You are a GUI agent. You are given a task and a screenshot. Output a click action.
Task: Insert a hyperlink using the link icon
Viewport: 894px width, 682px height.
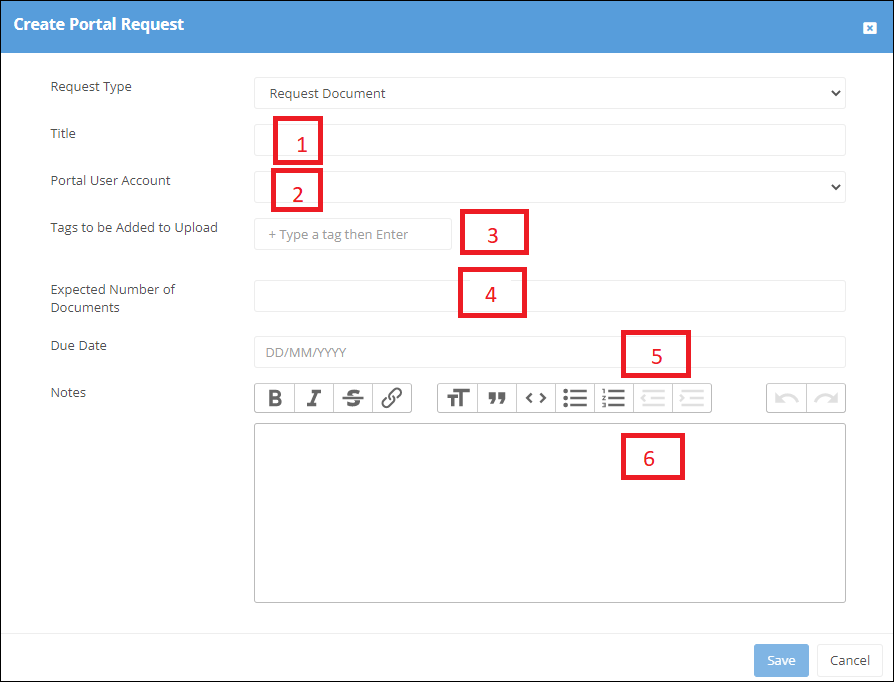pos(392,397)
